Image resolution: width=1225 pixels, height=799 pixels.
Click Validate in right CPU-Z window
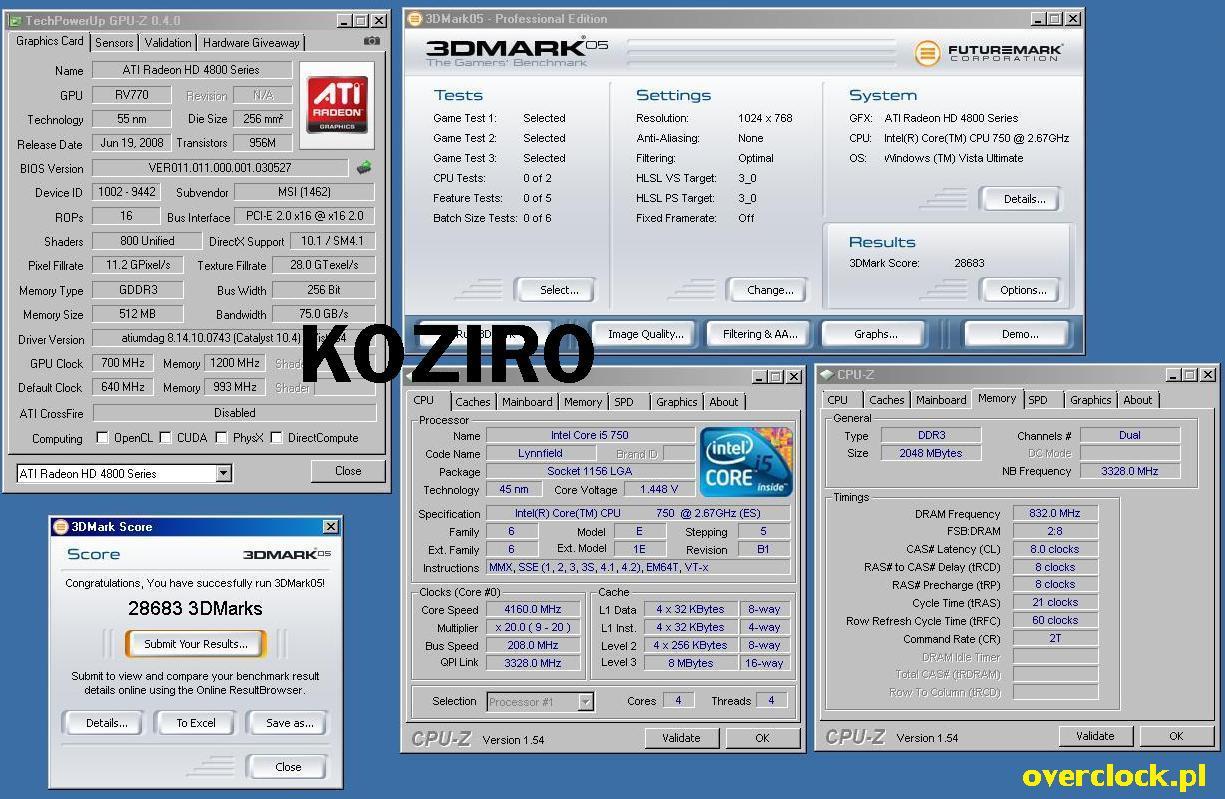[1095, 736]
